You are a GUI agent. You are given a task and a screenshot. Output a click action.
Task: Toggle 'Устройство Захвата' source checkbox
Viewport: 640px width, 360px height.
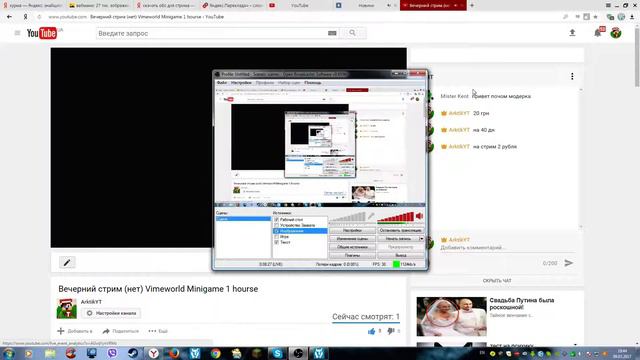click(276, 225)
